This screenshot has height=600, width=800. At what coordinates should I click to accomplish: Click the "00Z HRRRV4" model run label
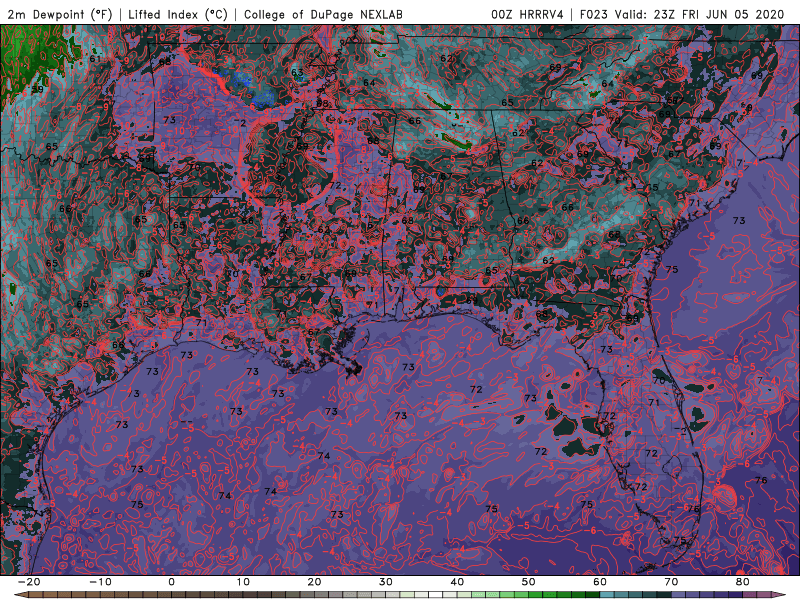point(528,15)
